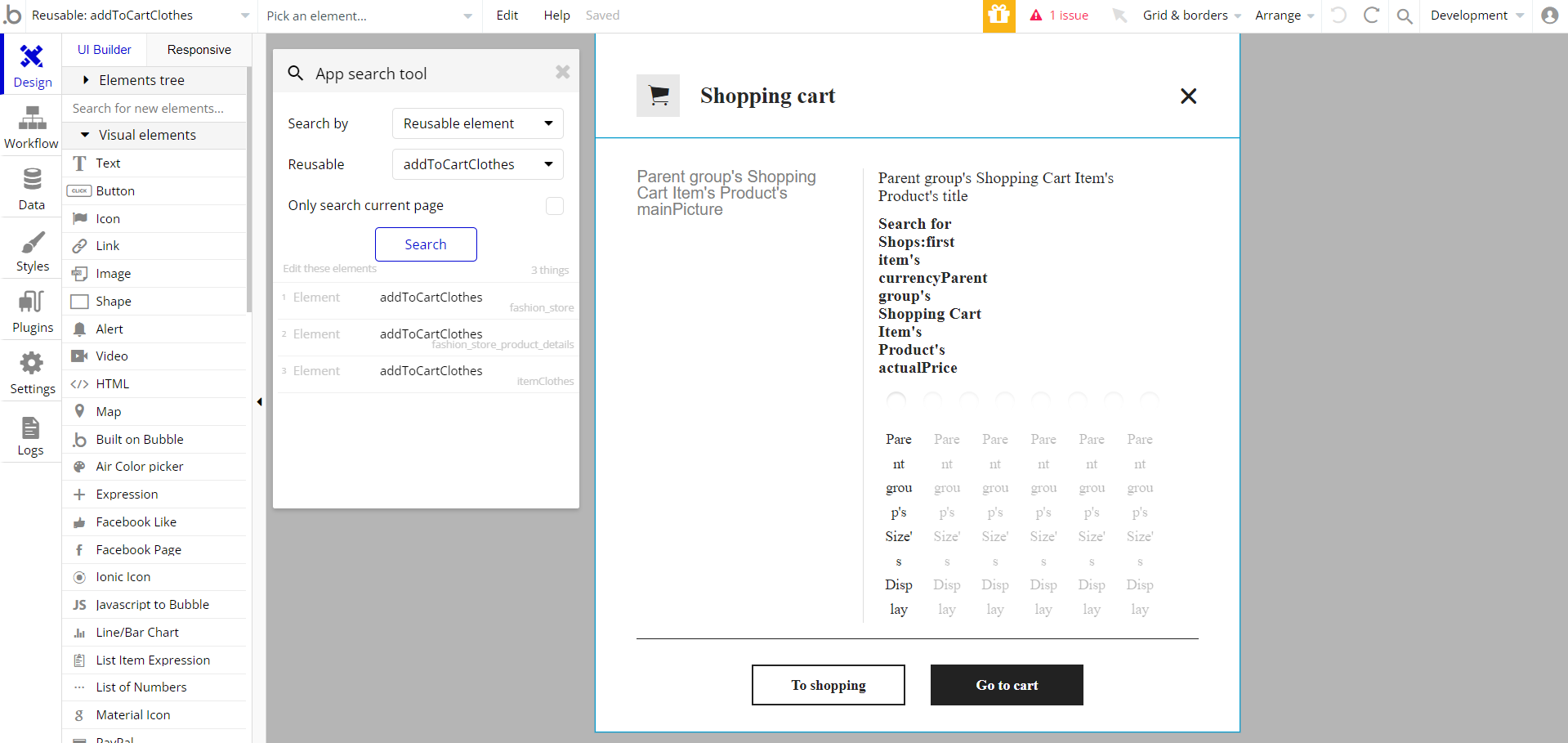The width and height of the screenshot is (1568, 743).
Task: Click the Search button
Action: click(x=426, y=244)
